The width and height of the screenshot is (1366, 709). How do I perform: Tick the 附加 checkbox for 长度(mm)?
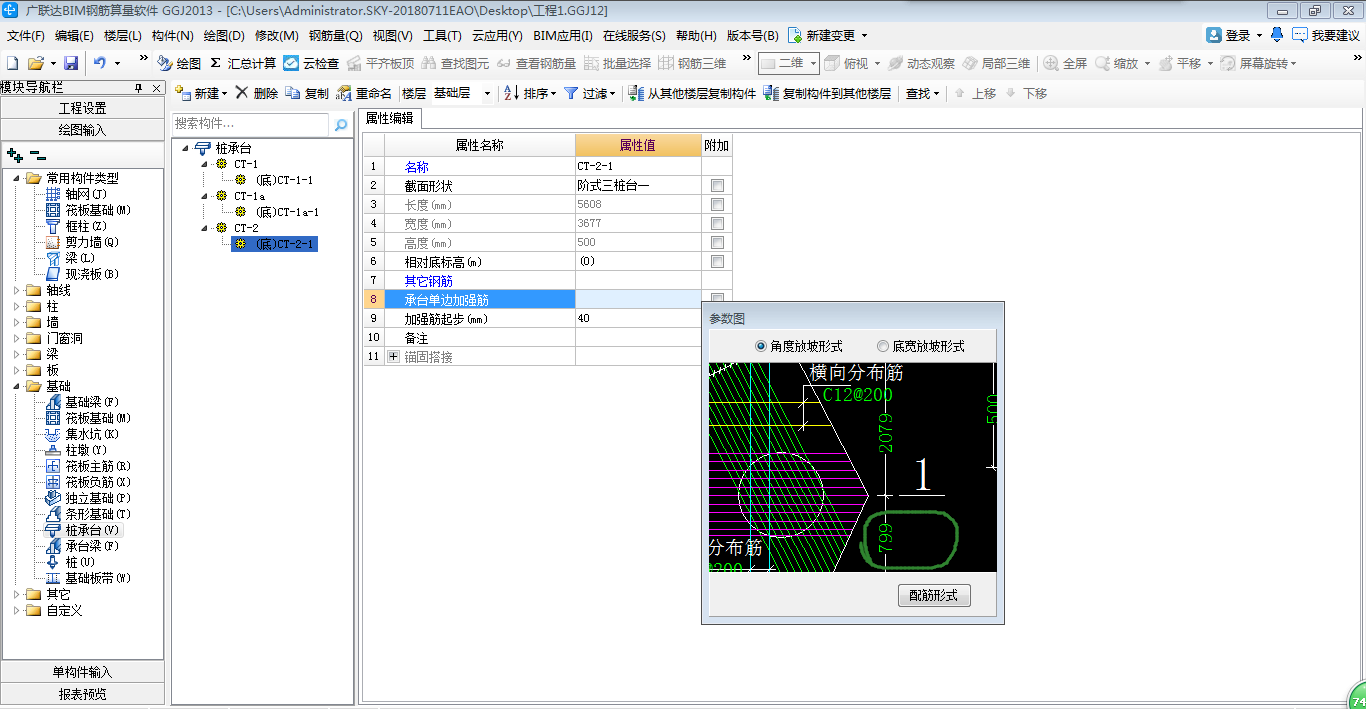[717, 205]
